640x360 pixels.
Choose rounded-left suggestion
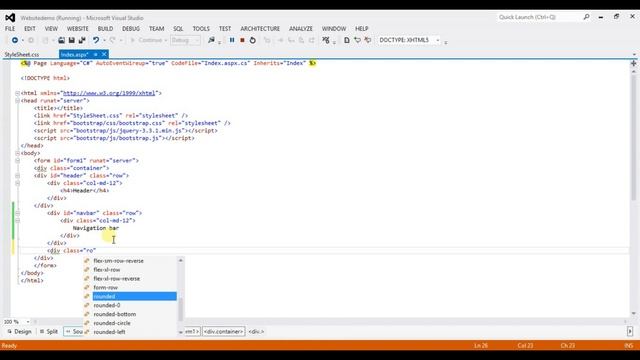click(130, 332)
